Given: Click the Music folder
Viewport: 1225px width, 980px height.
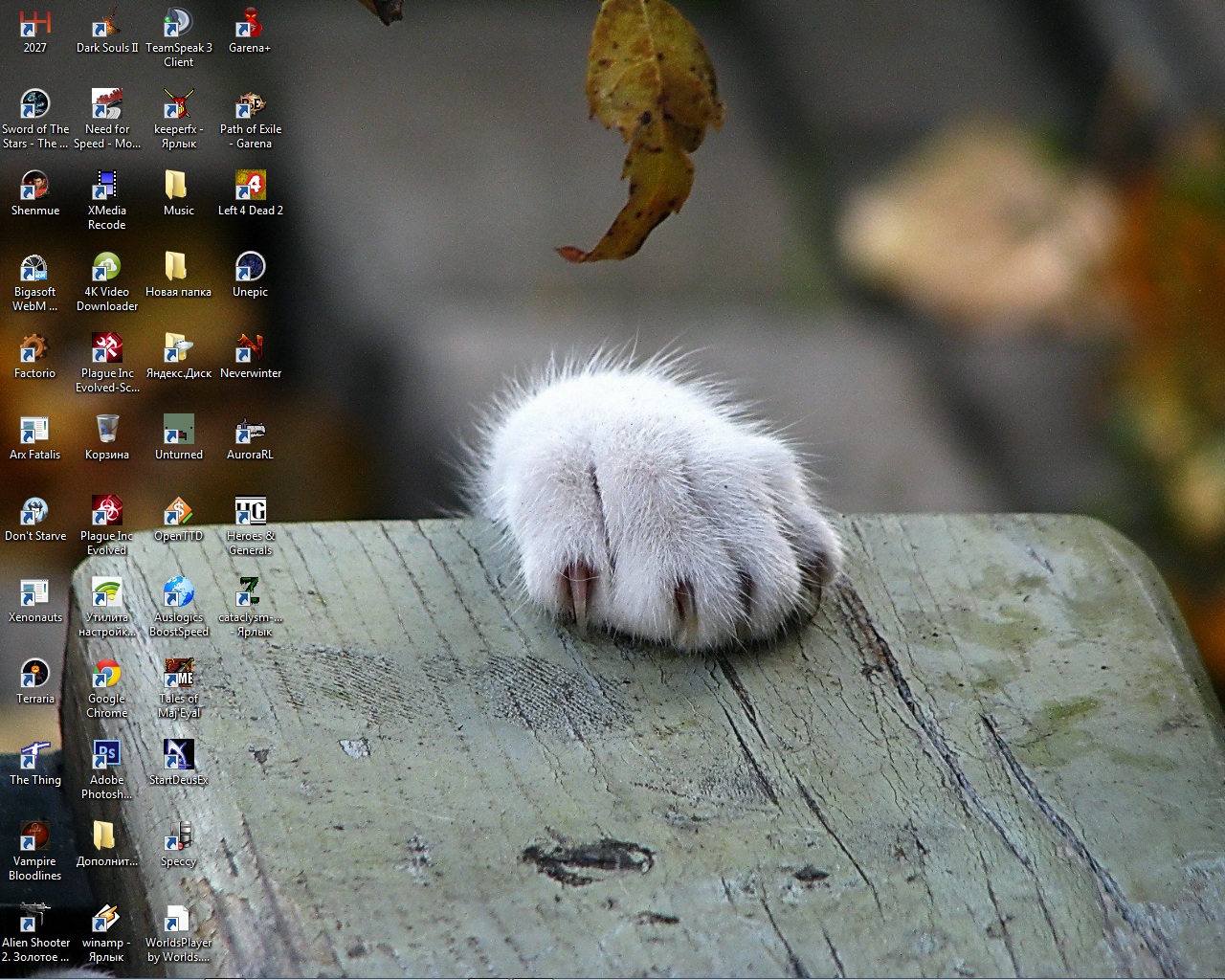Looking at the screenshot, I should click(x=178, y=187).
